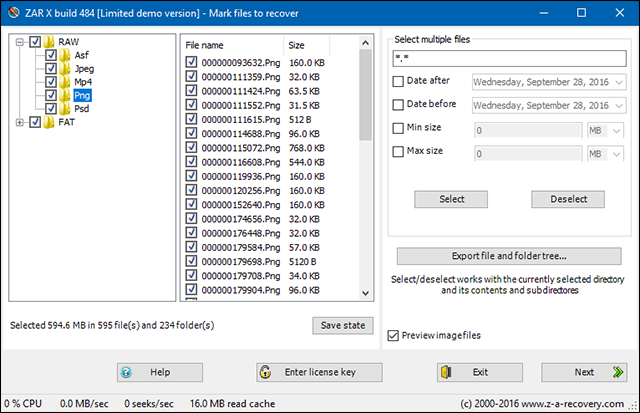
Task: Uncheck file 00000115072.Png
Action: (x=191, y=147)
